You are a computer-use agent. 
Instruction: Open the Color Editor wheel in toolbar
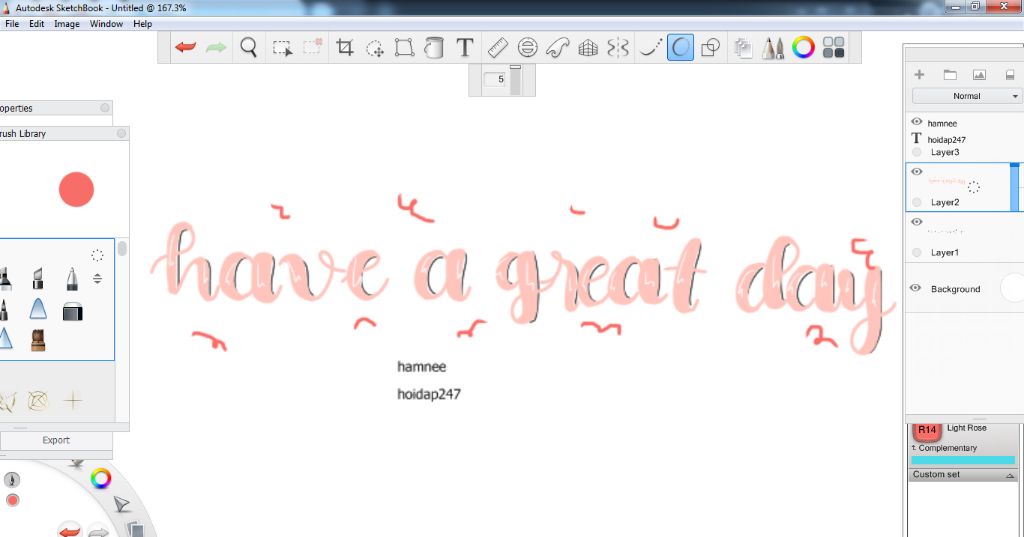pyautogui.click(x=803, y=48)
